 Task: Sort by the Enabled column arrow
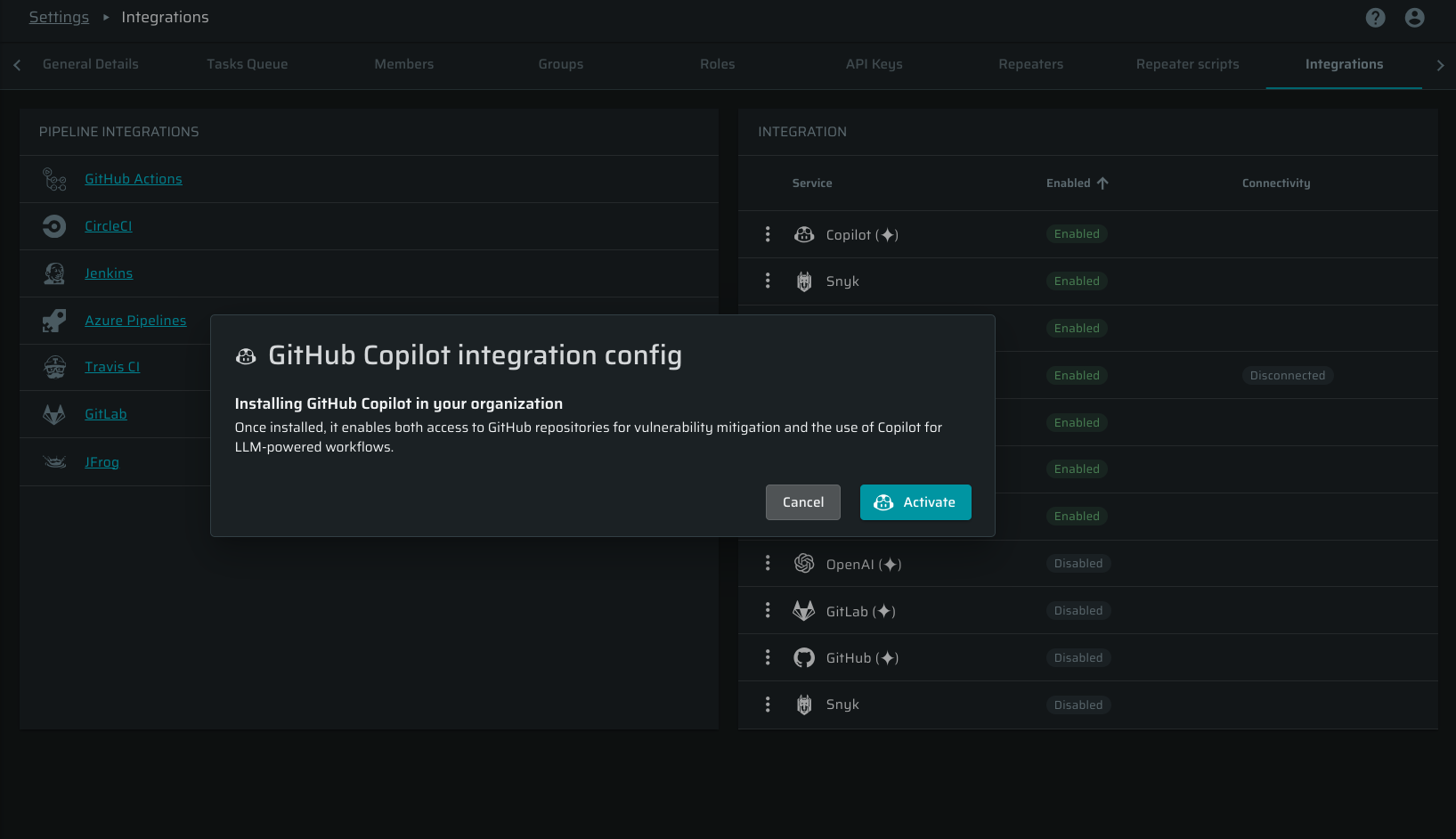(1102, 183)
